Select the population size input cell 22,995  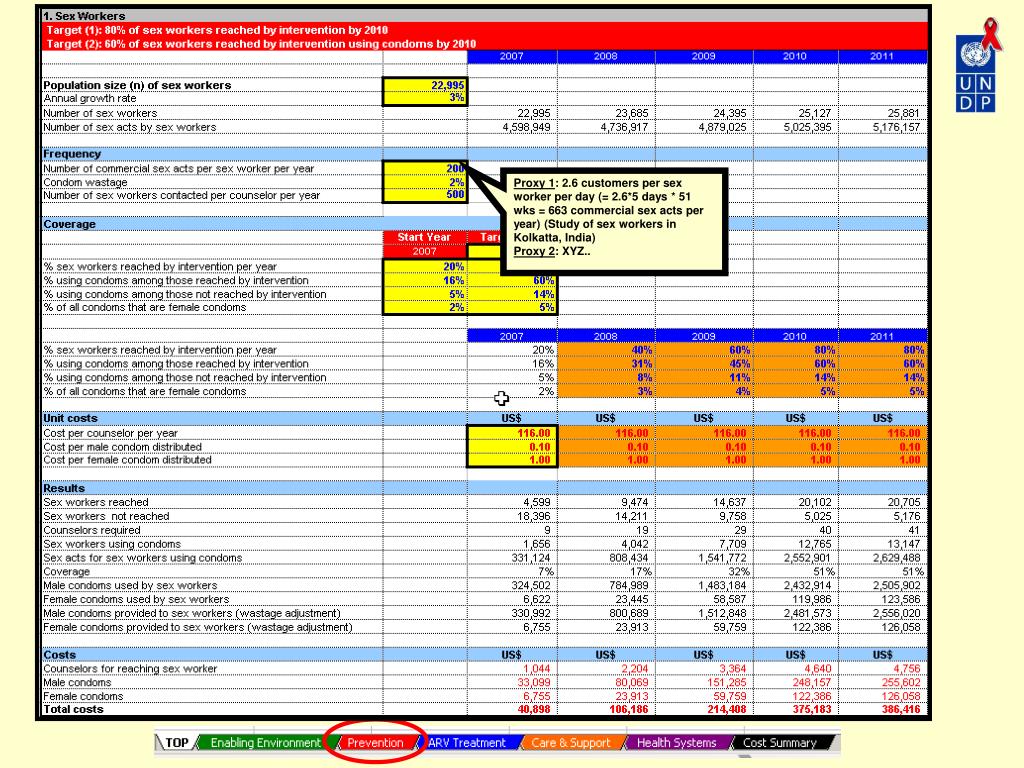[424, 85]
